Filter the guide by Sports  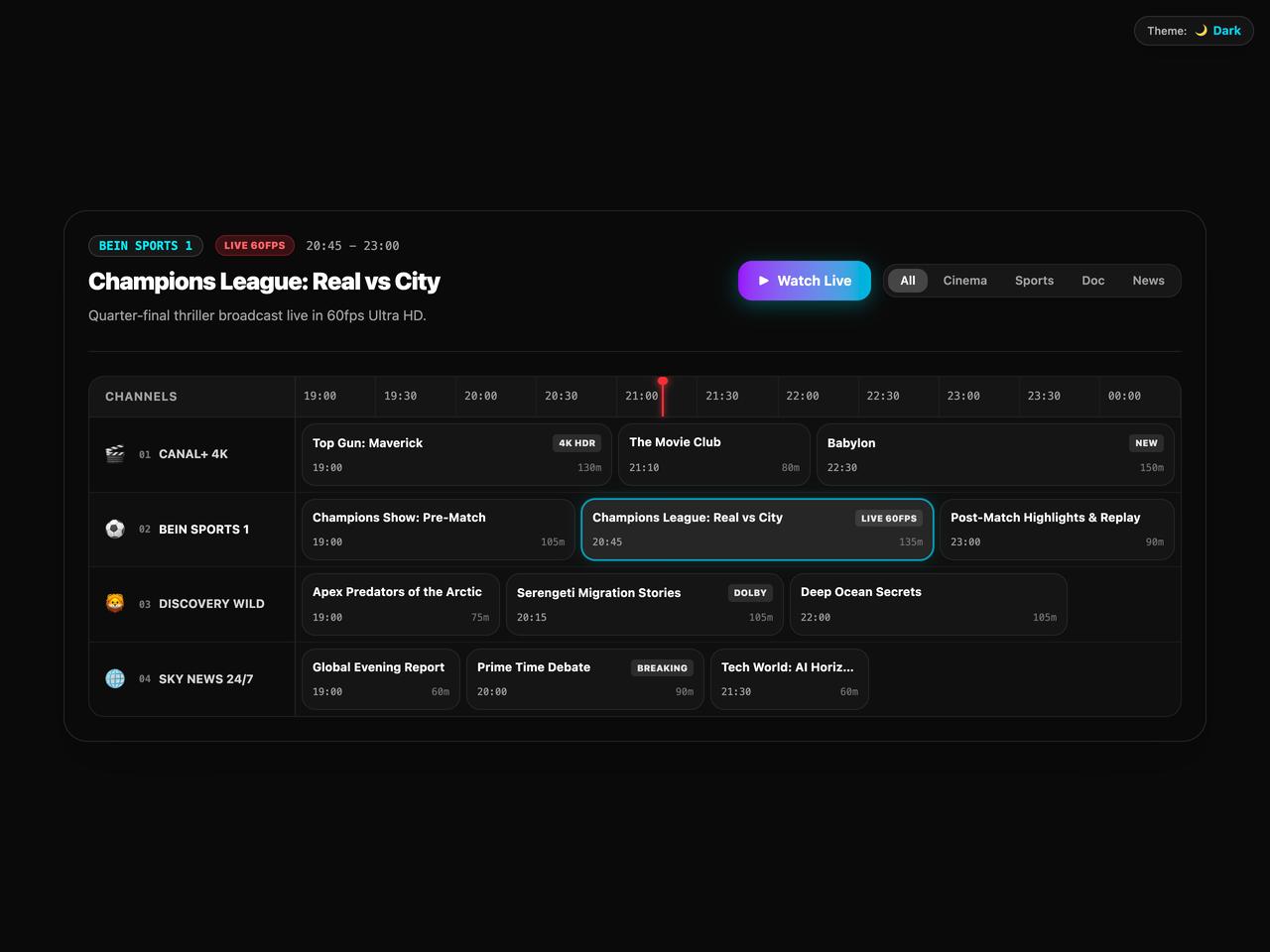(1034, 281)
